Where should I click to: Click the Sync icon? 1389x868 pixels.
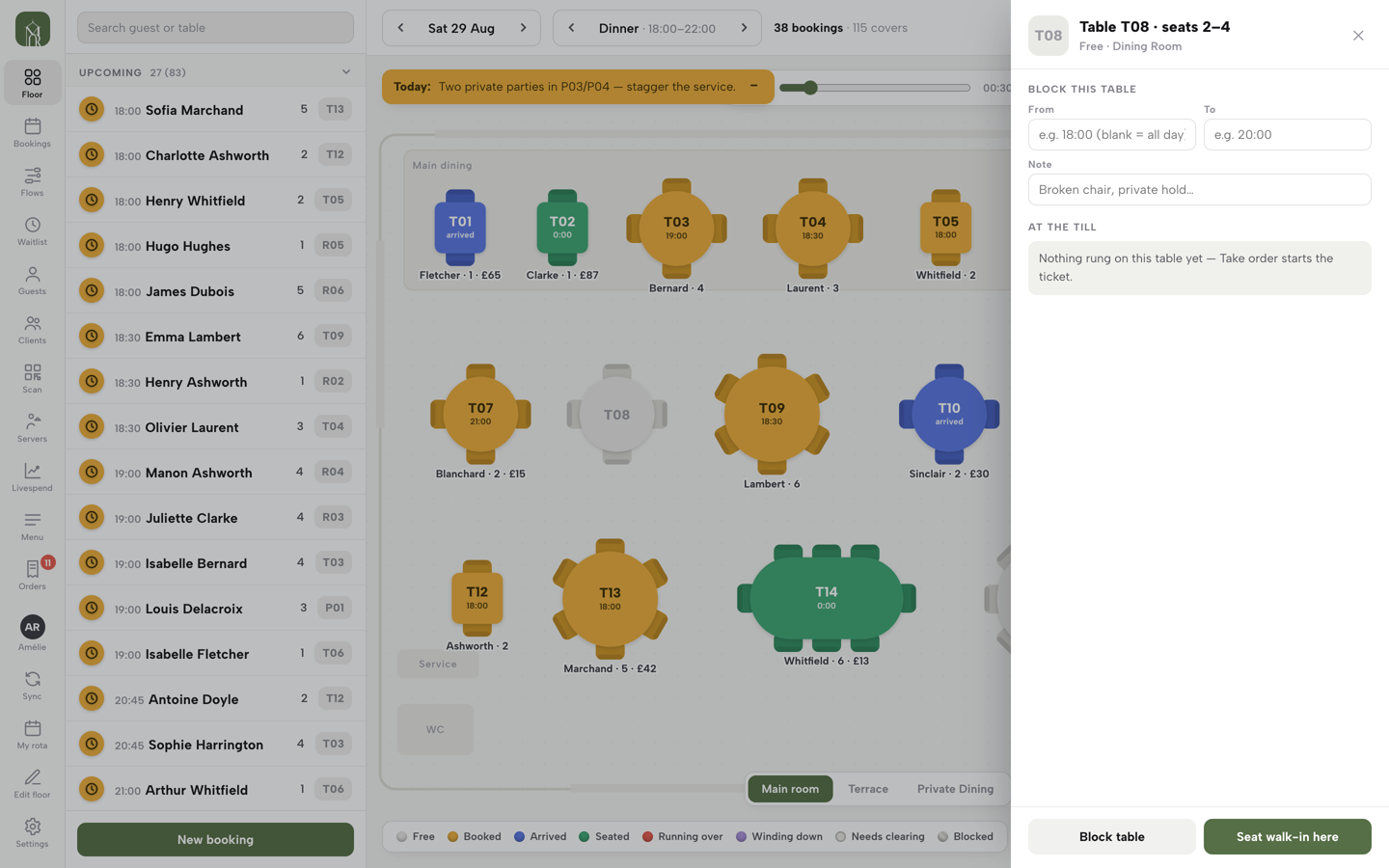(32, 685)
